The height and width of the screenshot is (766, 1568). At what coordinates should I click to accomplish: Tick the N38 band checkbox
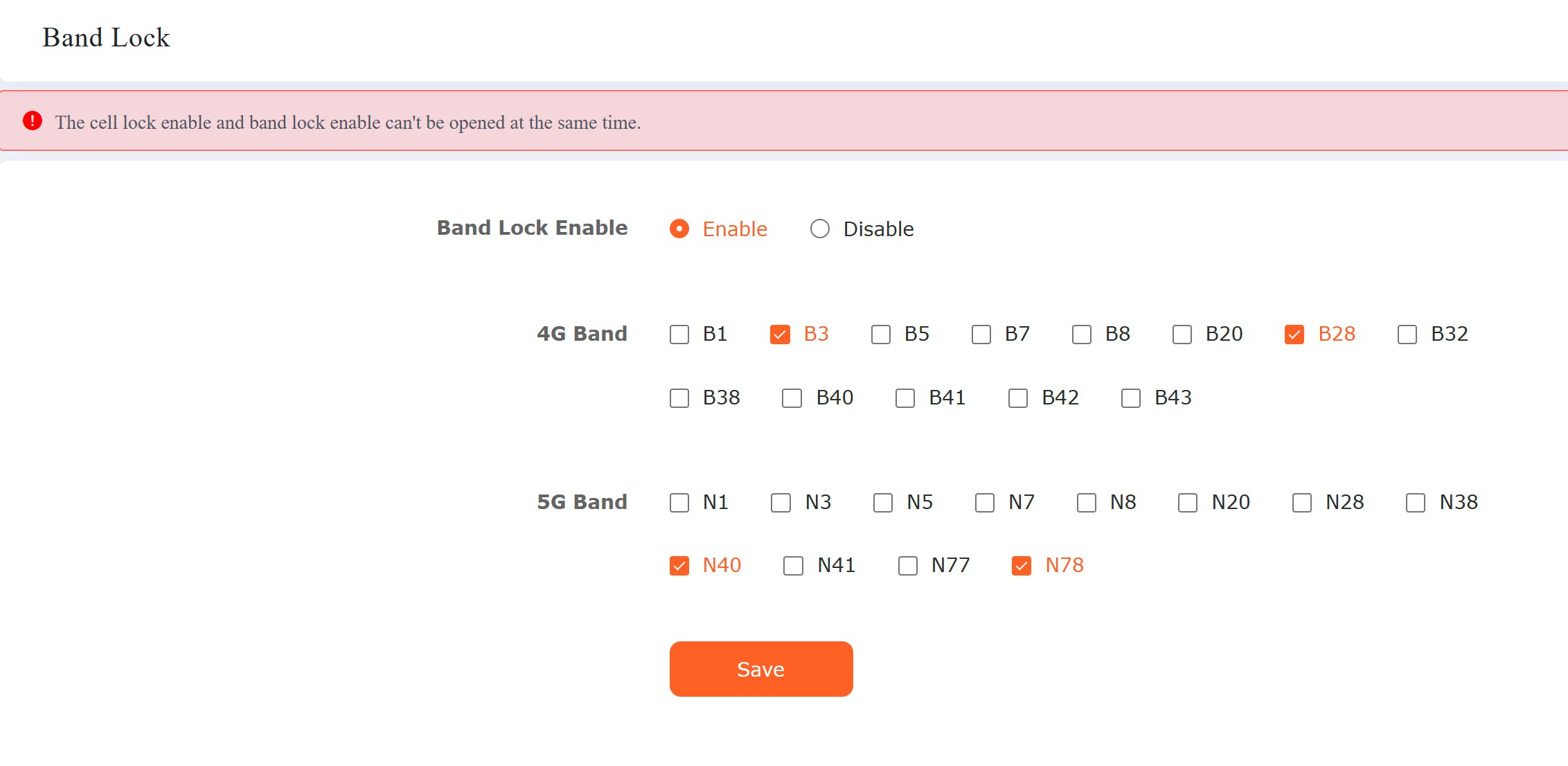1416,503
